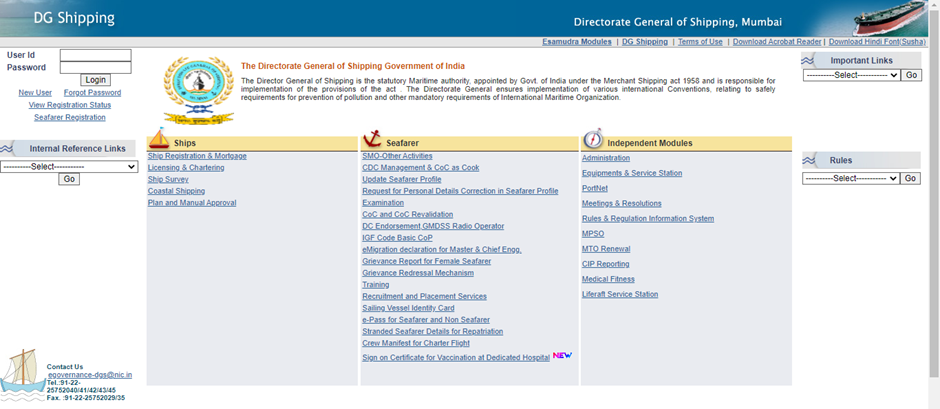Open SMO-Other Activities link

point(397,156)
